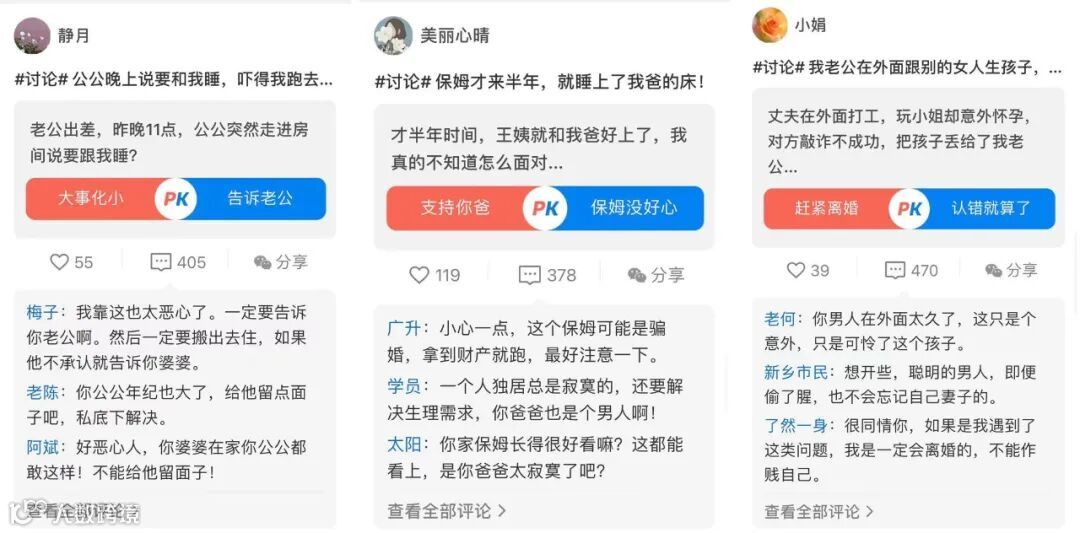Like 美丽心晴's post with 119 likes
This screenshot has height=533, width=1080.
tap(435, 275)
